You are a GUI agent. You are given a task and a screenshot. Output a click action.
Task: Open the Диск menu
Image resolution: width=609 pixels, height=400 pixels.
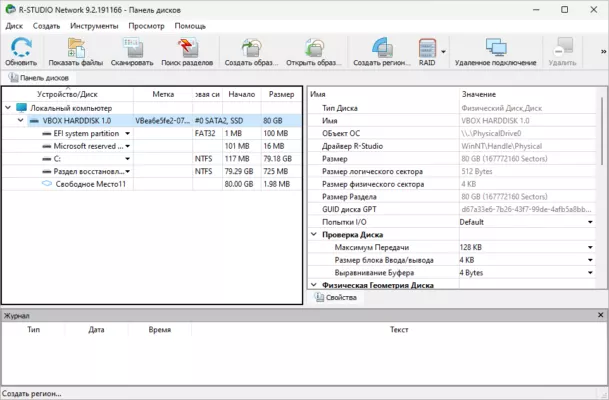[14, 26]
